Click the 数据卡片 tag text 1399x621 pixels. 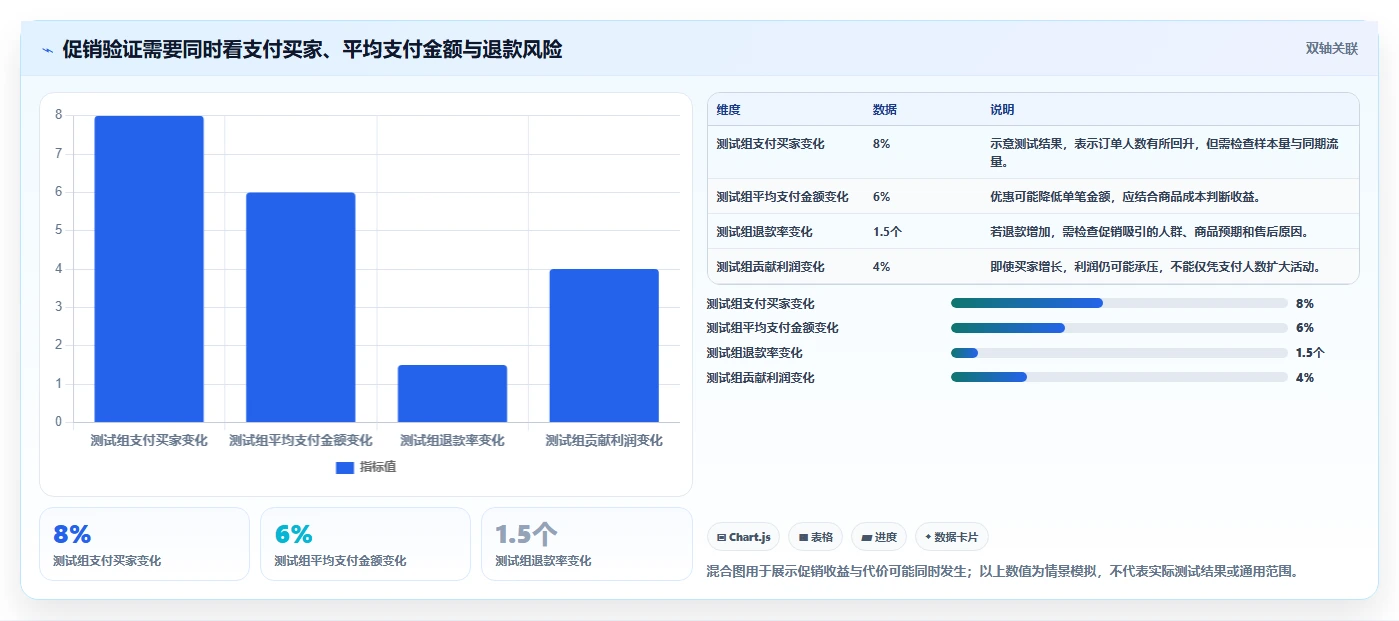[957, 537]
